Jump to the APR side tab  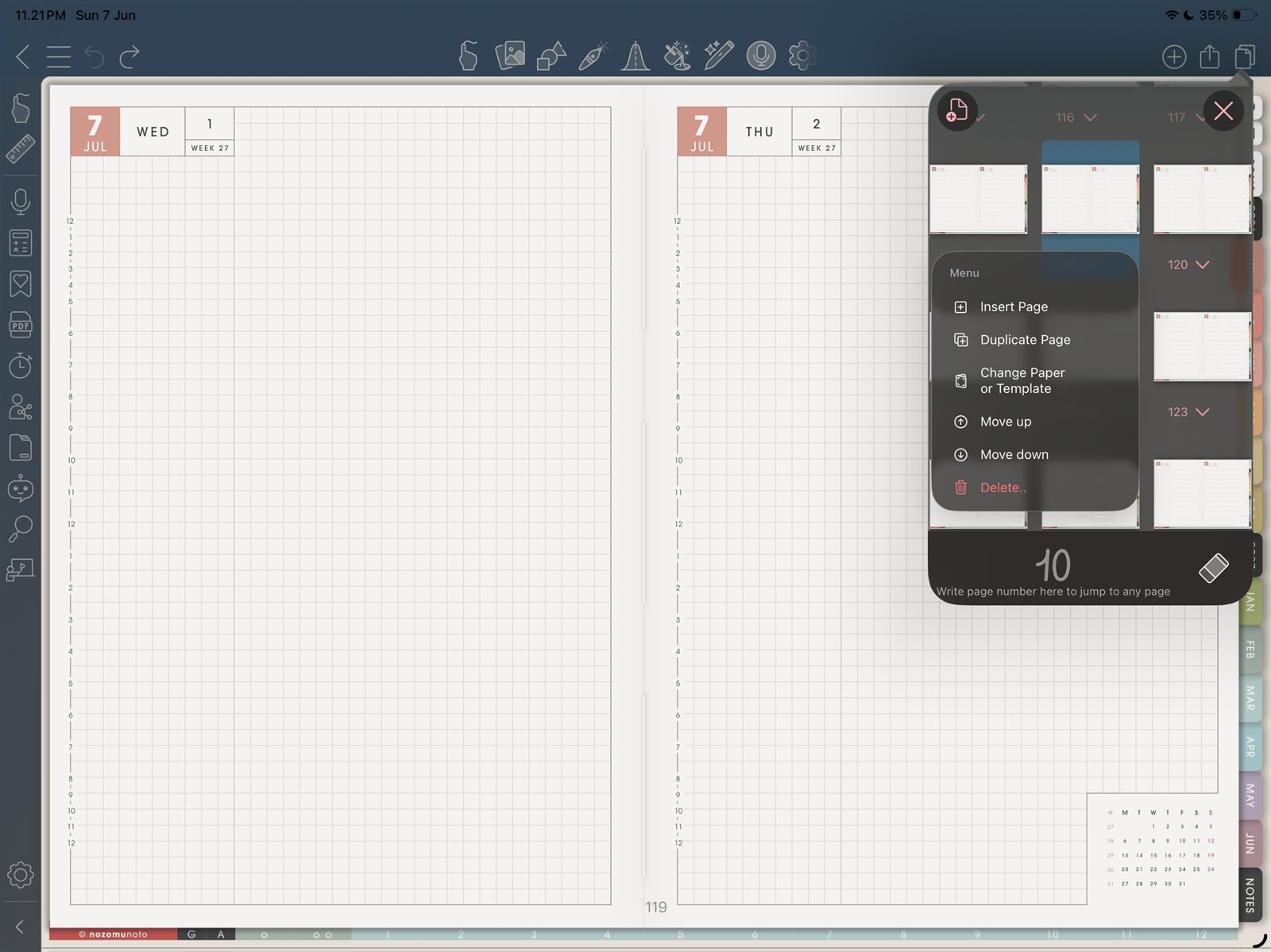[x=1250, y=746]
